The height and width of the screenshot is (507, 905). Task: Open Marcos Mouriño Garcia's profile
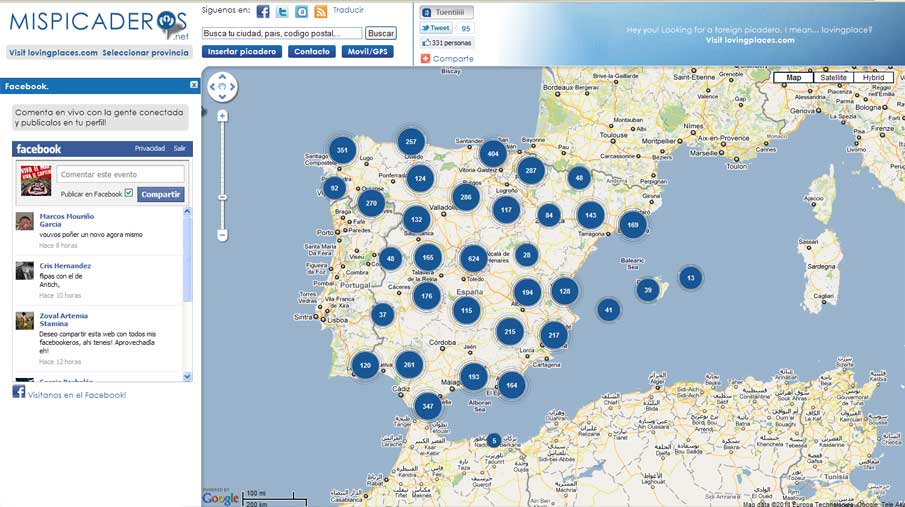[66, 220]
